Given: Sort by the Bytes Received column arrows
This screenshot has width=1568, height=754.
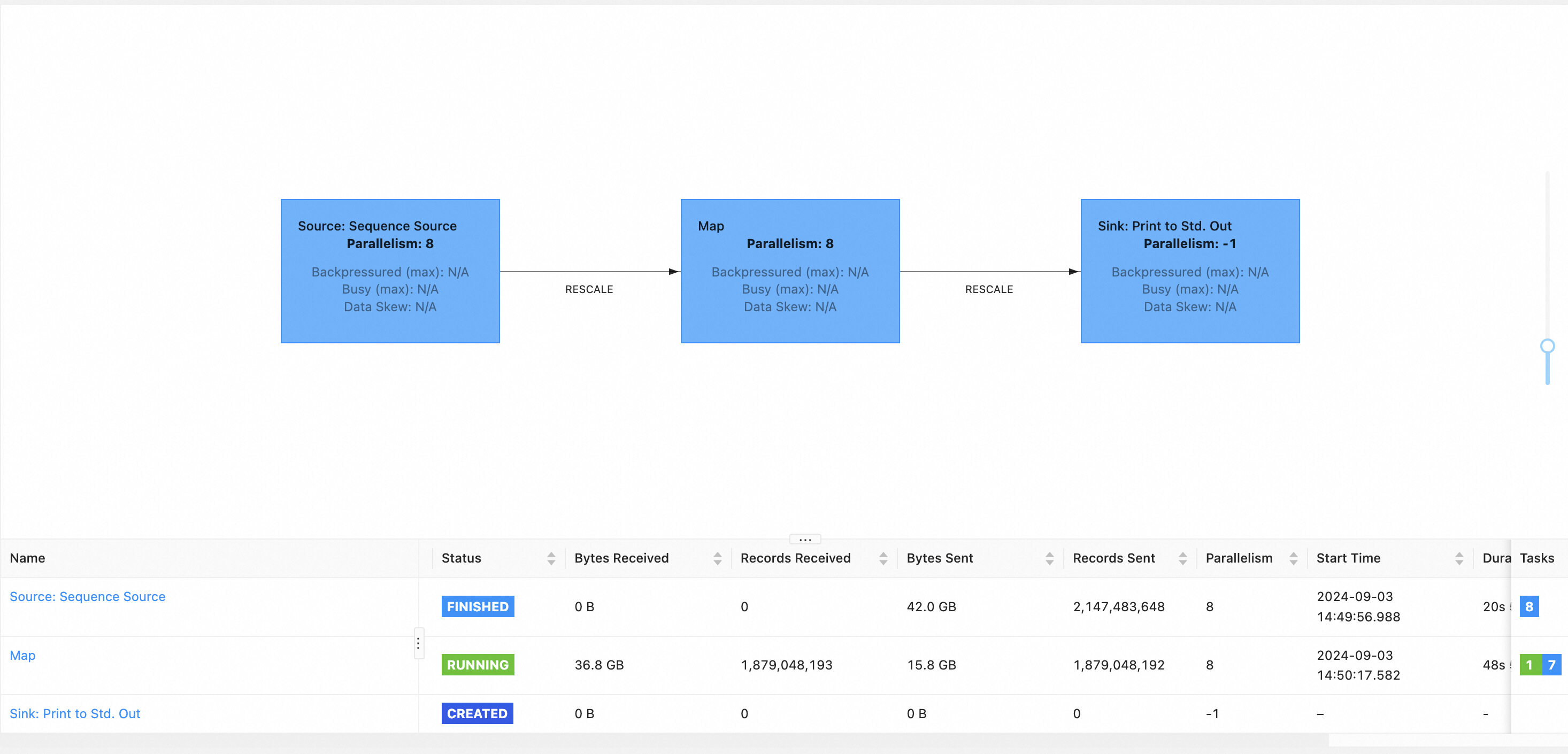Looking at the screenshot, I should click(717, 558).
